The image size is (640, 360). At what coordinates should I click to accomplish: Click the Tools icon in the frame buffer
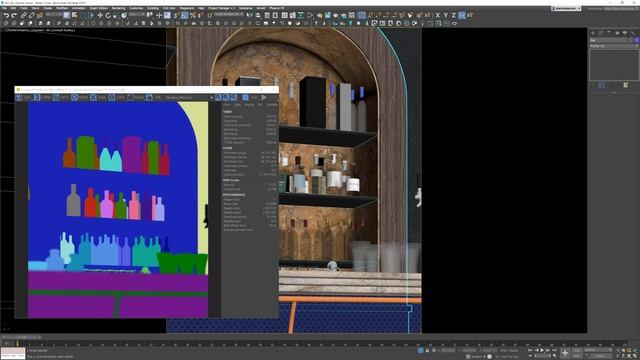(x=112, y=98)
